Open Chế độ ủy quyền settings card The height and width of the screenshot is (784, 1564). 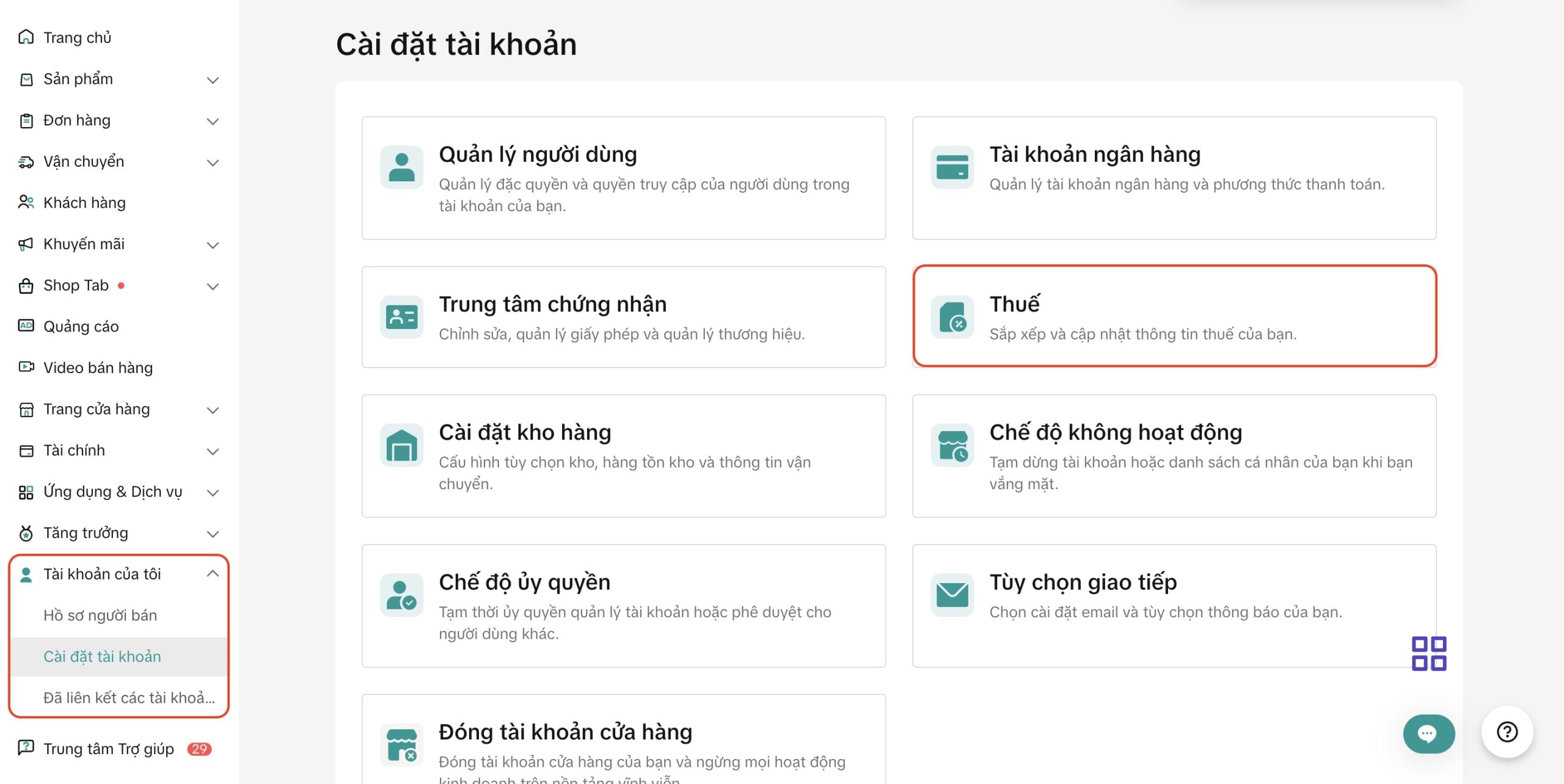(x=623, y=606)
